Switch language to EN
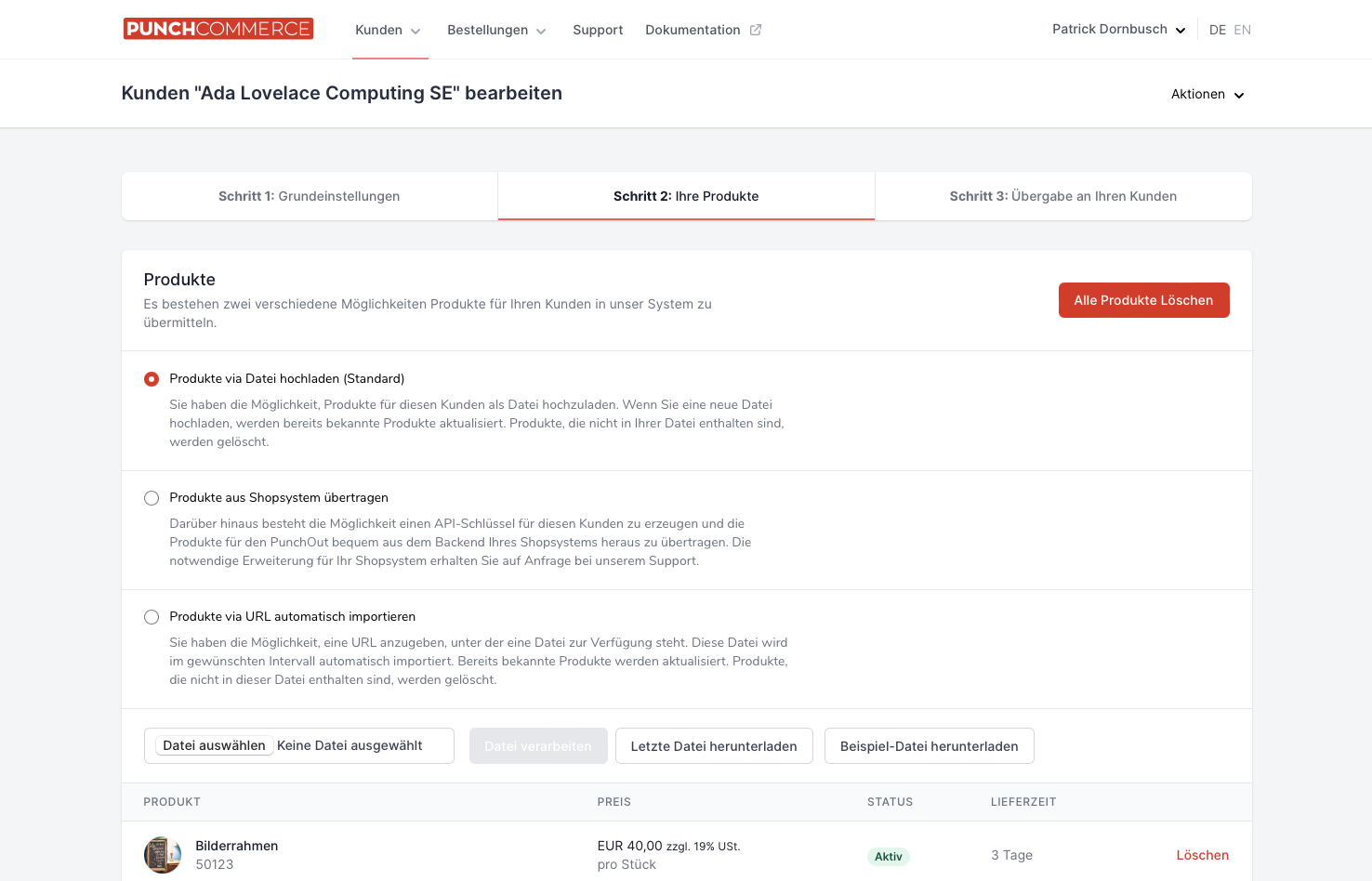The image size is (1372, 881). [1243, 30]
